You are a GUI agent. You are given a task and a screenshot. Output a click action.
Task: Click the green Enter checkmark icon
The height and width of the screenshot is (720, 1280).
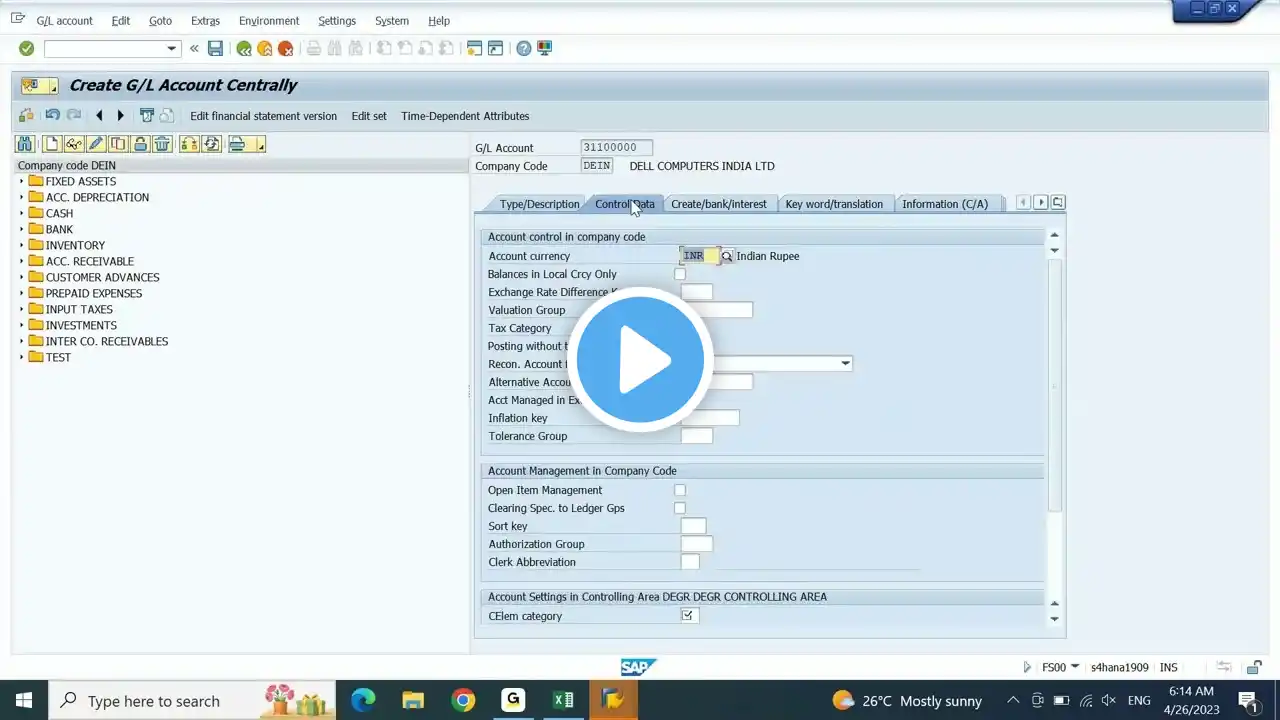pyautogui.click(x=27, y=48)
